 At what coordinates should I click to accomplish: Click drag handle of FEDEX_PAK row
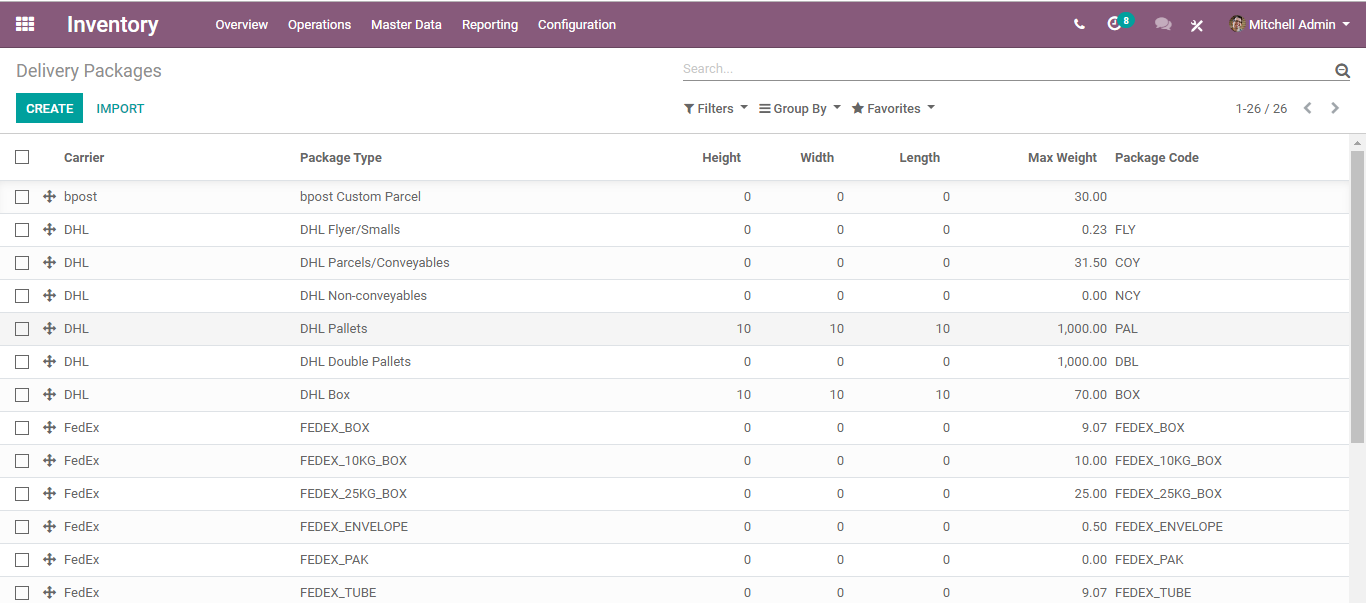click(49, 560)
